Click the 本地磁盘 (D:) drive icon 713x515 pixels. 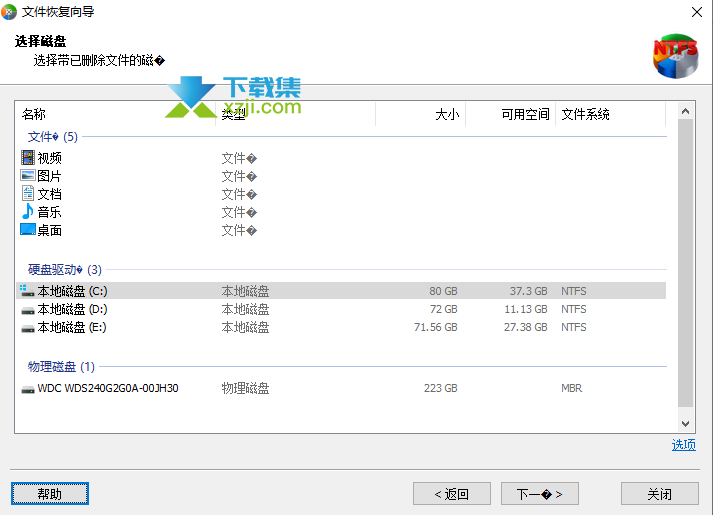click(28, 311)
